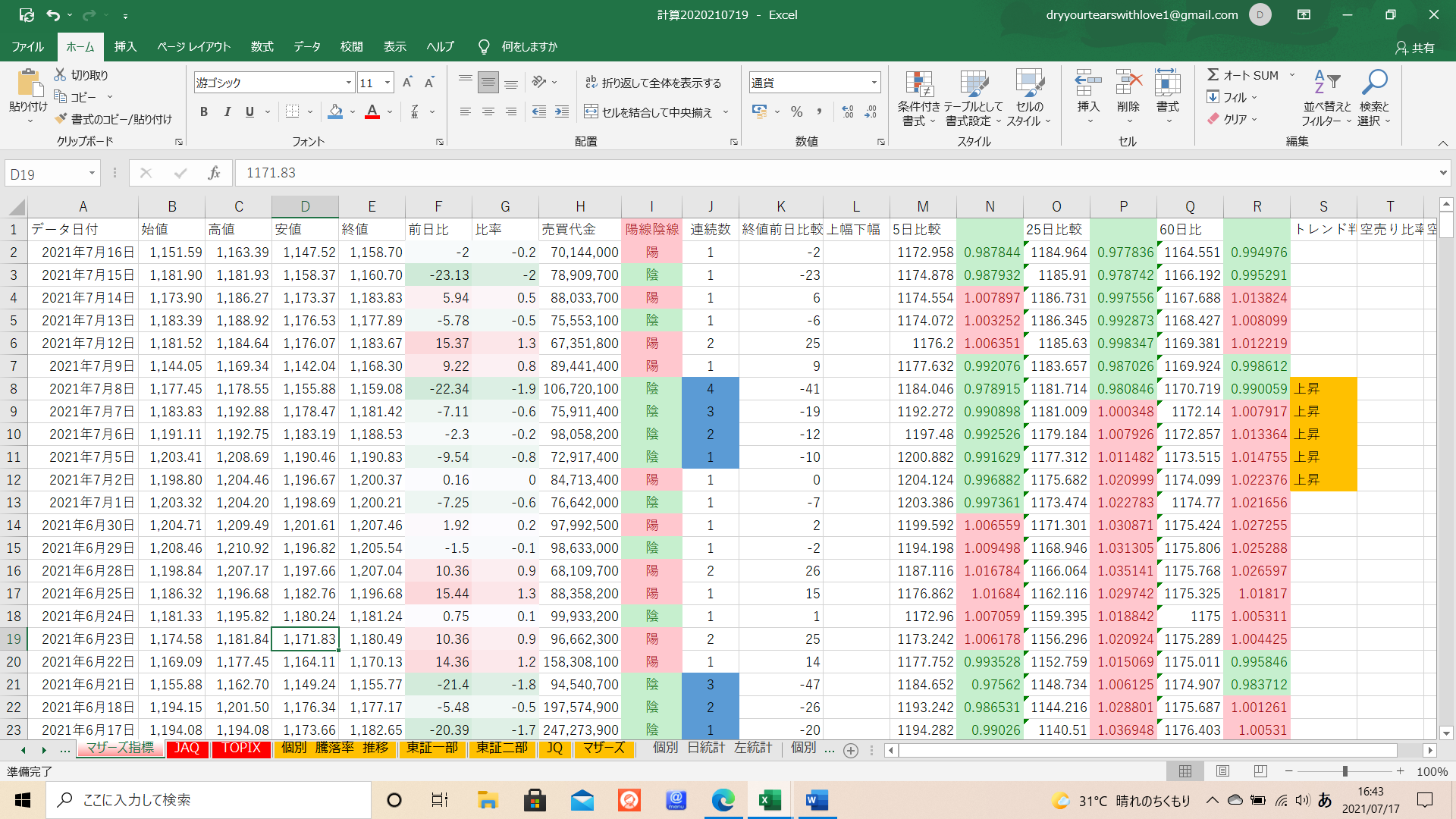This screenshot has width=1456, height=819.
Task: Click the Share button
Action: pos(1415,48)
